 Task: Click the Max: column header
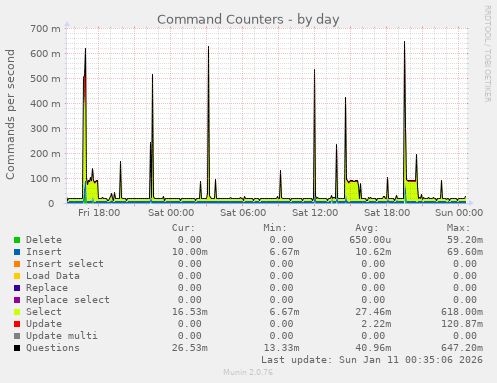coord(459,228)
